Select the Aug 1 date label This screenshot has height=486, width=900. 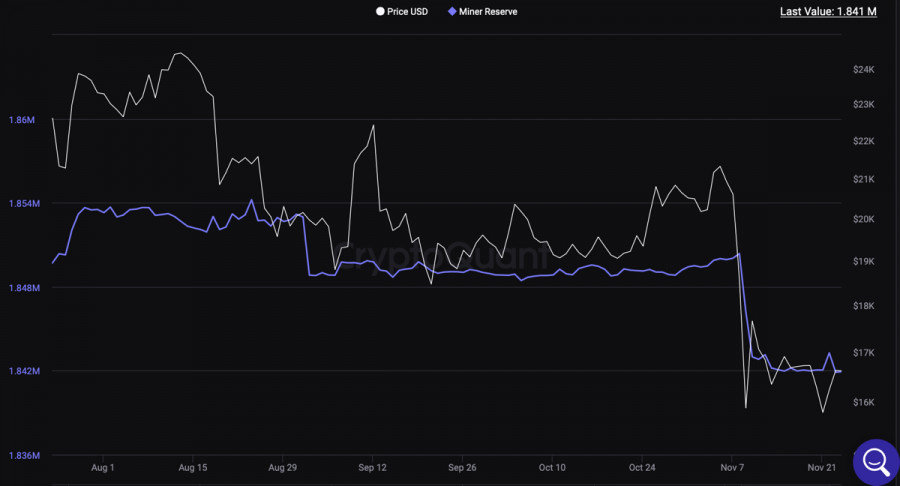pyautogui.click(x=103, y=467)
